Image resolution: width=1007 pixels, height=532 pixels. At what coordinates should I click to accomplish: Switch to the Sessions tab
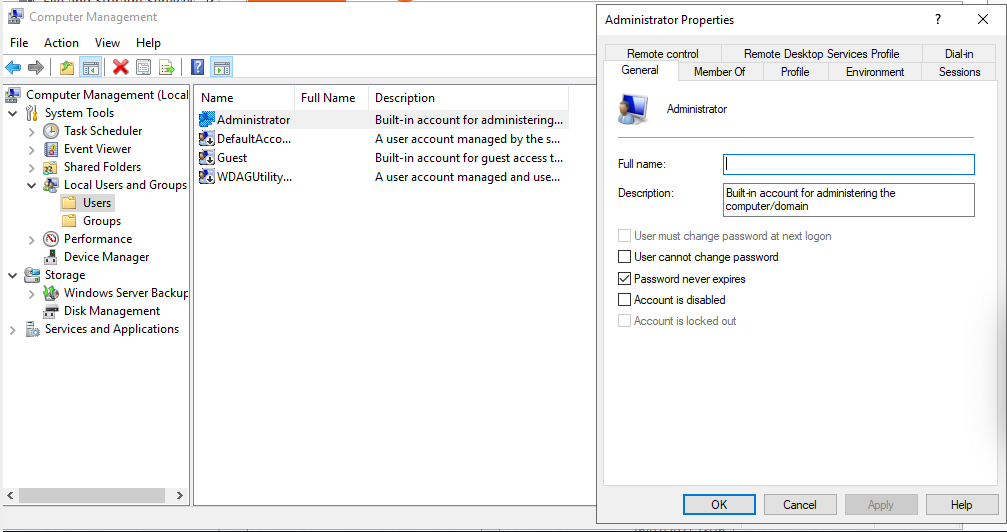[x=959, y=72]
